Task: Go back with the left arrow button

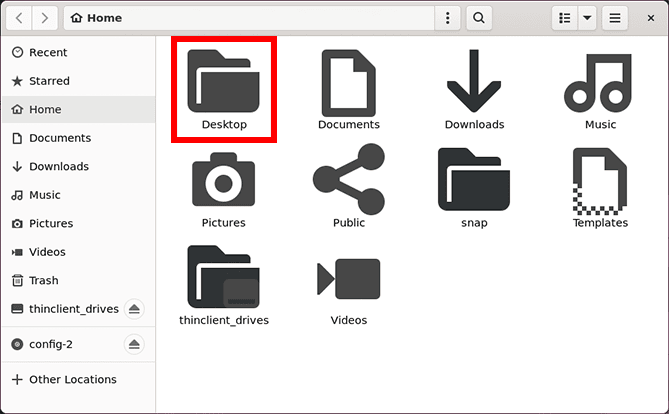Action: tap(19, 18)
